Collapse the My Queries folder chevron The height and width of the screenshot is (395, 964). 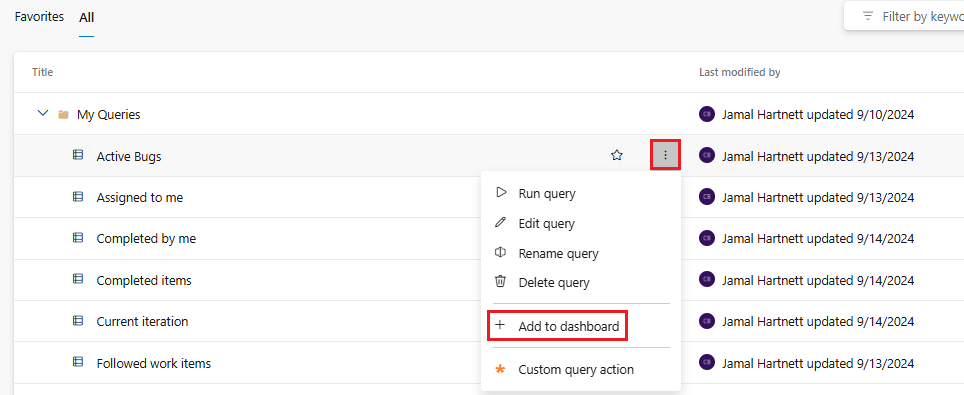click(42, 114)
